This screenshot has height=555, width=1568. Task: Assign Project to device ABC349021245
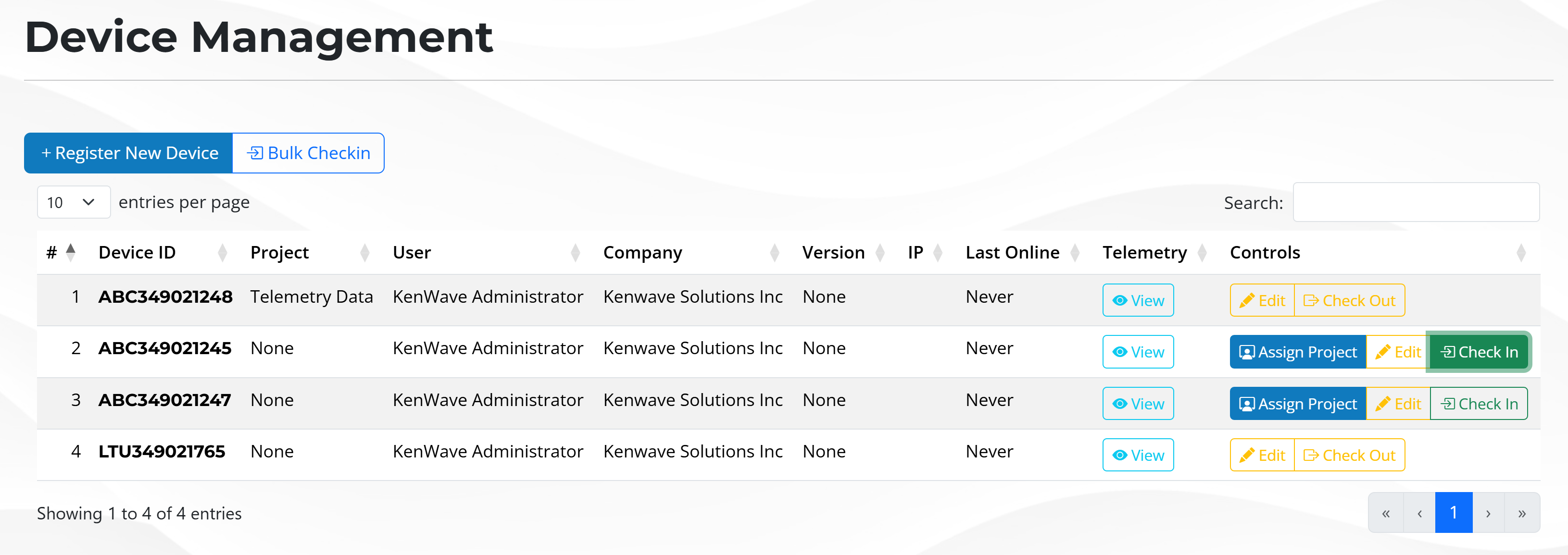pos(1297,352)
